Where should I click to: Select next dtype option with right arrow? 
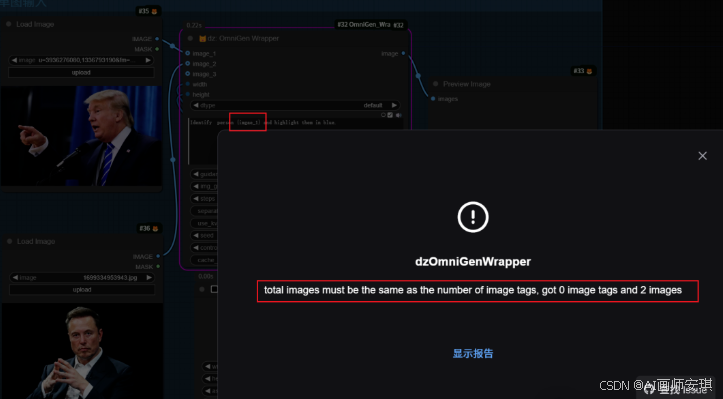[394, 105]
